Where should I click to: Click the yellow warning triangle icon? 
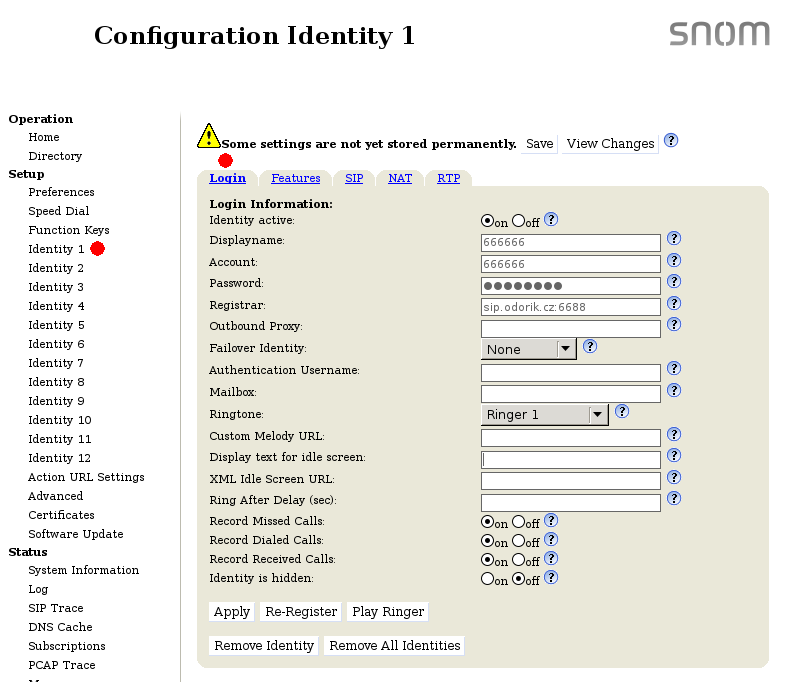tap(208, 136)
